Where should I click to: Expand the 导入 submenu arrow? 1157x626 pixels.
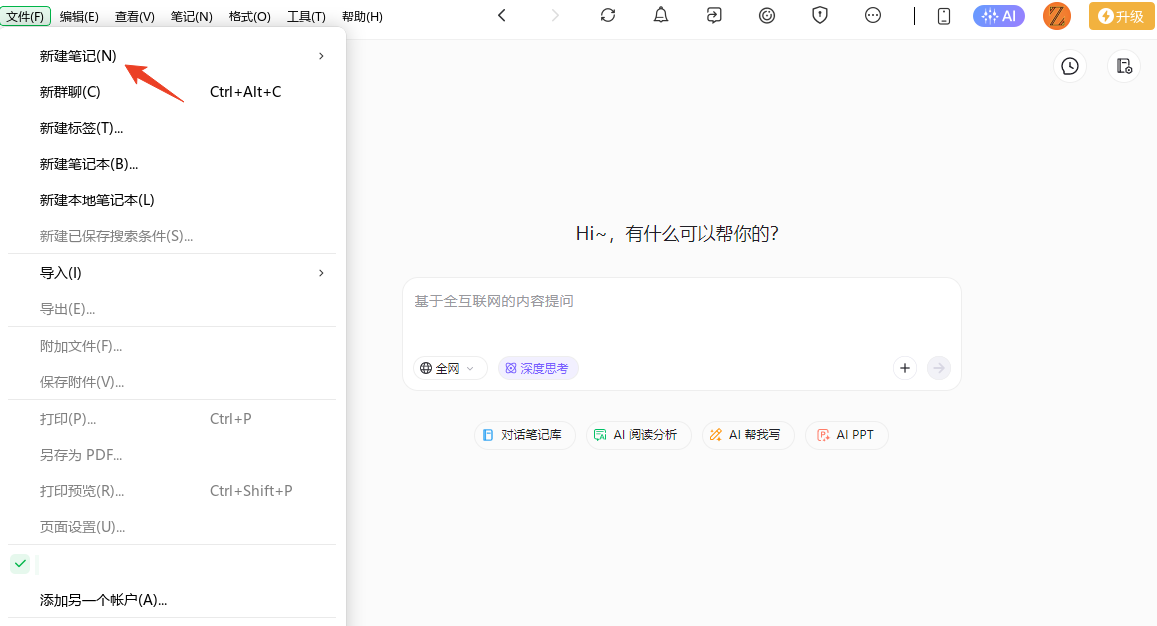[x=321, y=273]
